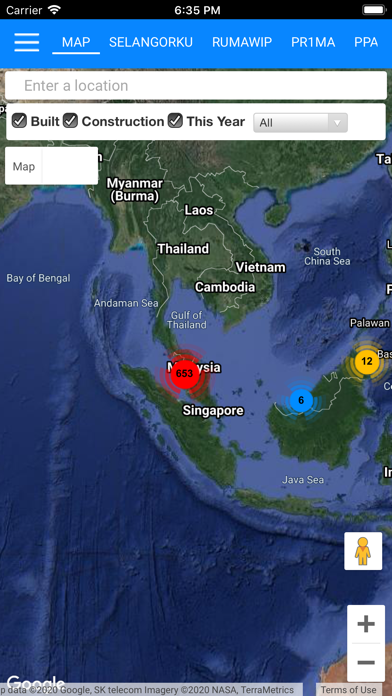Tap the Bay of Bengal label
Screen dimensions: 392x696
[38, 278]
